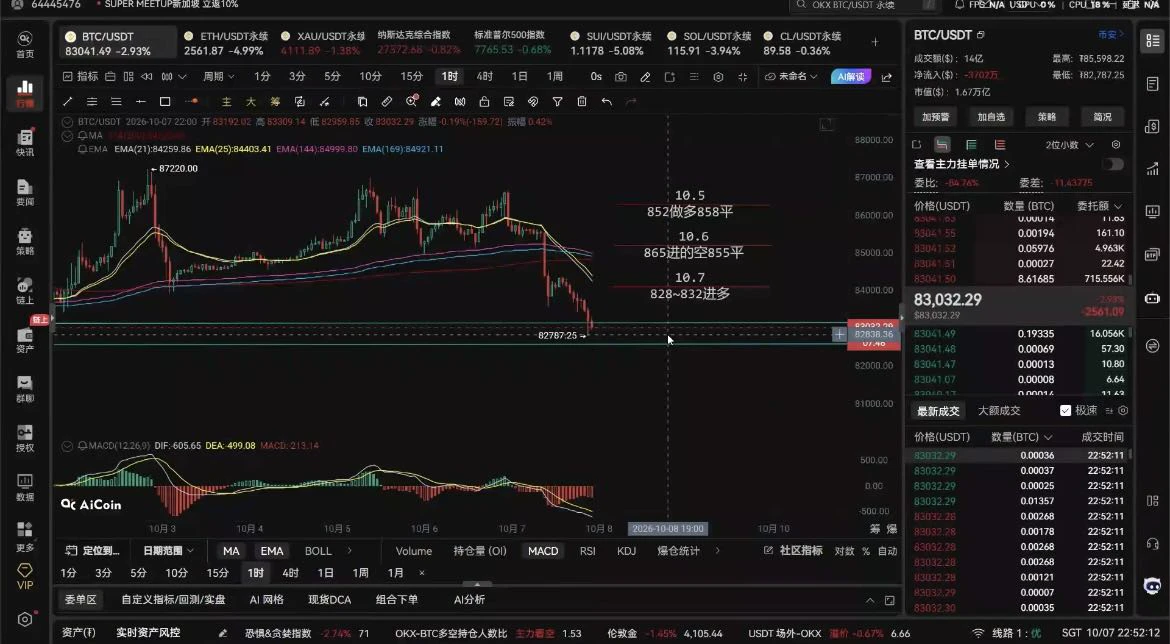
Task: Open the 行情 market view in sidebar
Action: (25, 93)
